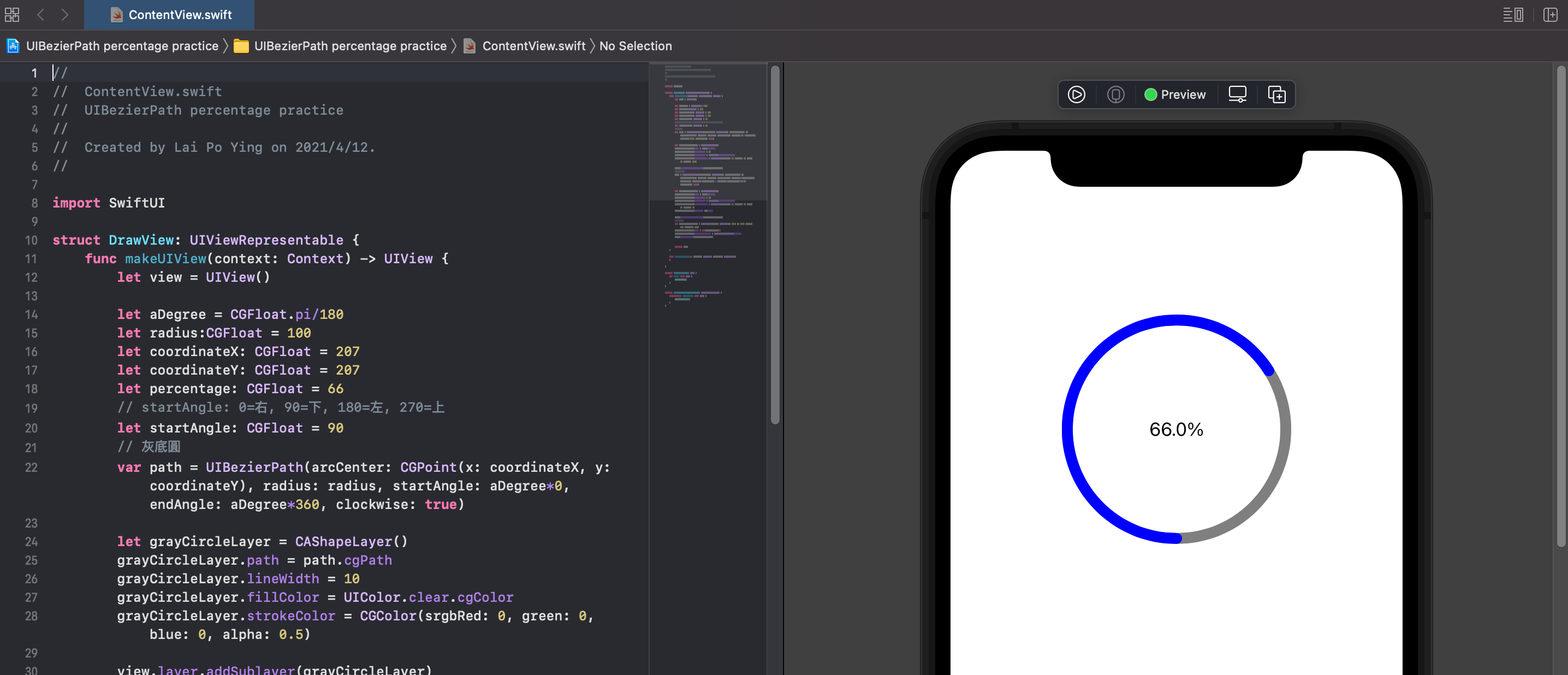Click the Swift icon on the ContentView.swift tab
The height and width of the screenshot is (675, 1568).
116,15
